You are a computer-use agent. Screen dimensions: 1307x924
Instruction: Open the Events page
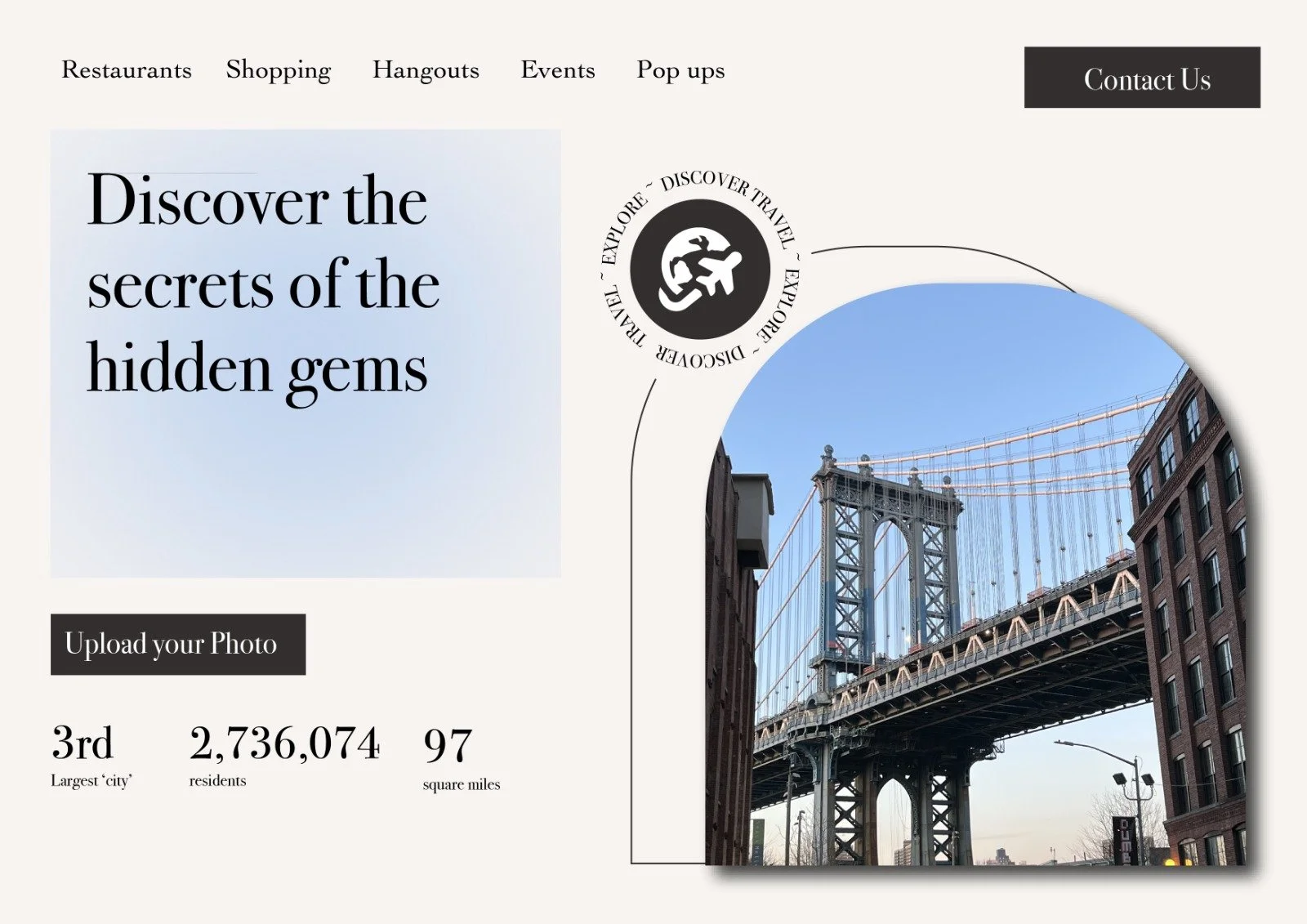tap(558, 70)
